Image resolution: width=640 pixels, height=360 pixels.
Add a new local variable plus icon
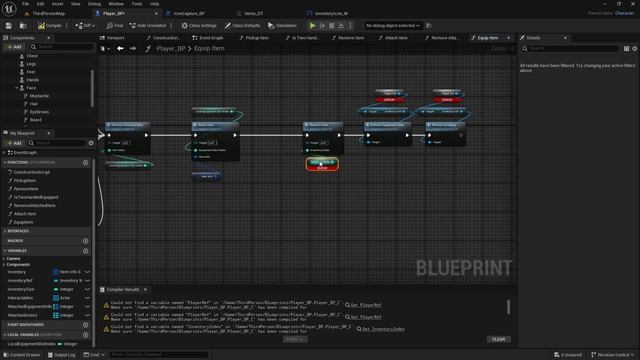[85, 335]
